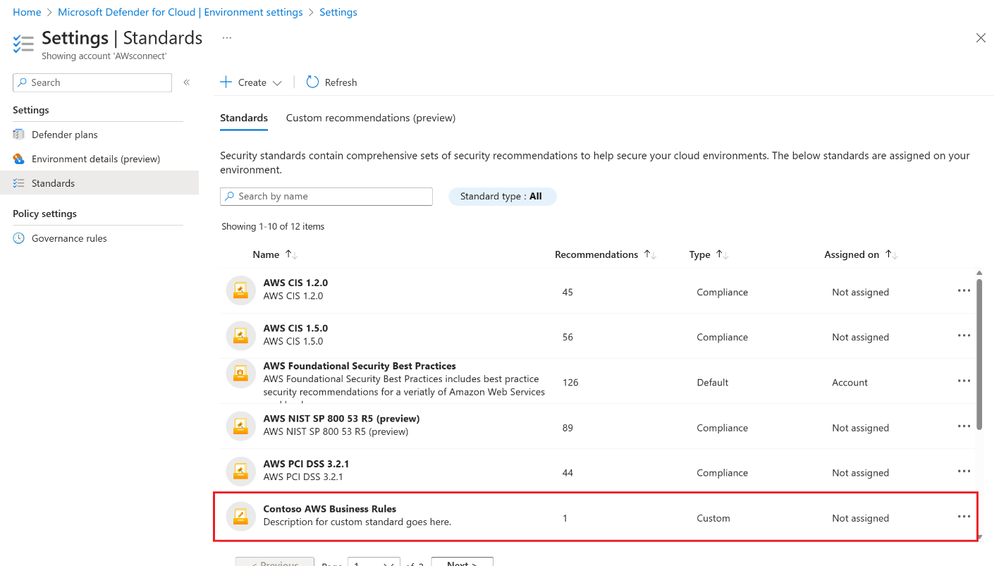The width and height of the screenshot is (999, 566).
Task: Sort by Type column arrow
Action: point(721,254)
